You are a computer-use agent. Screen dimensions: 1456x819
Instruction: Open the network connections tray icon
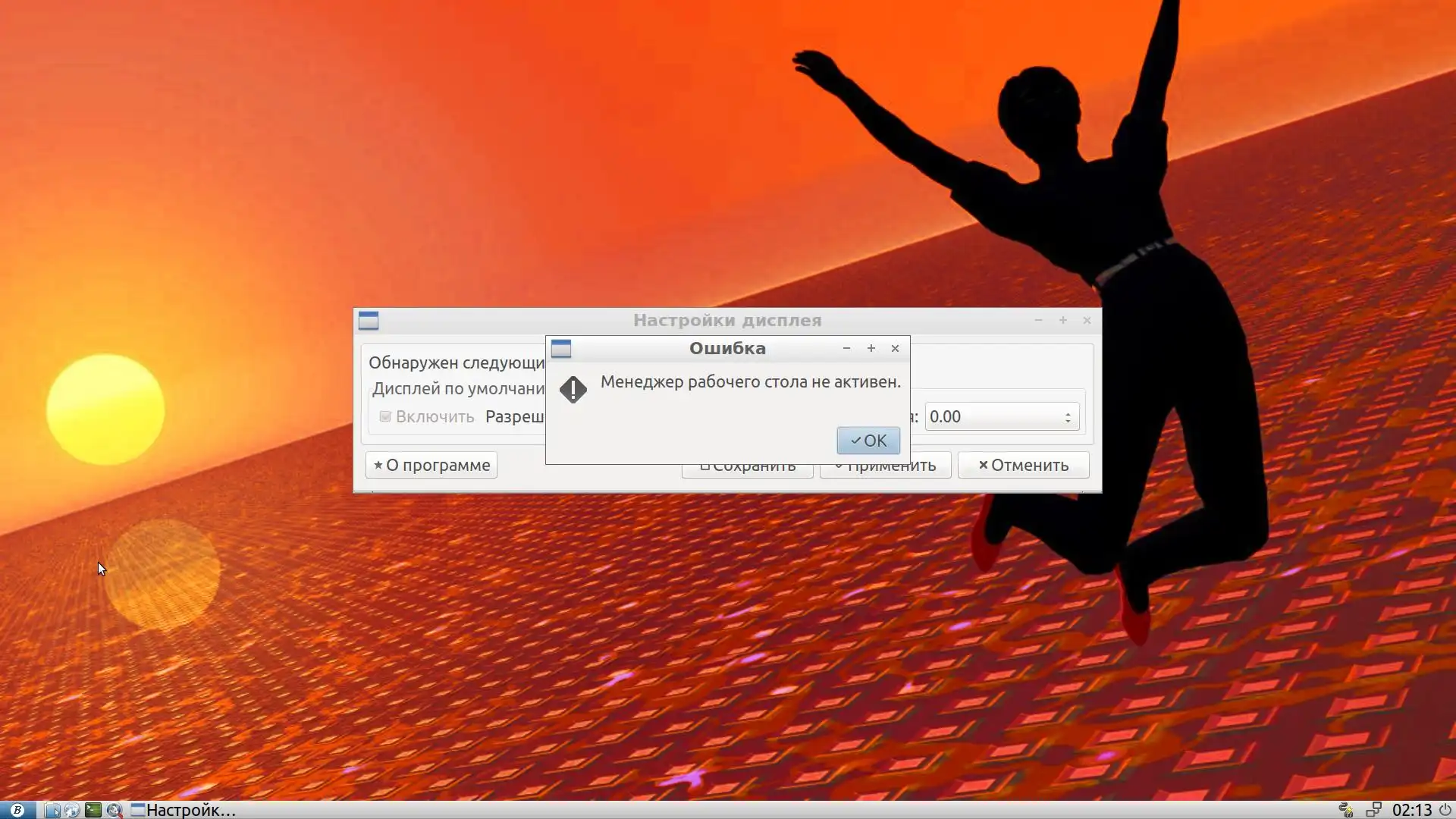point(1373,810)
